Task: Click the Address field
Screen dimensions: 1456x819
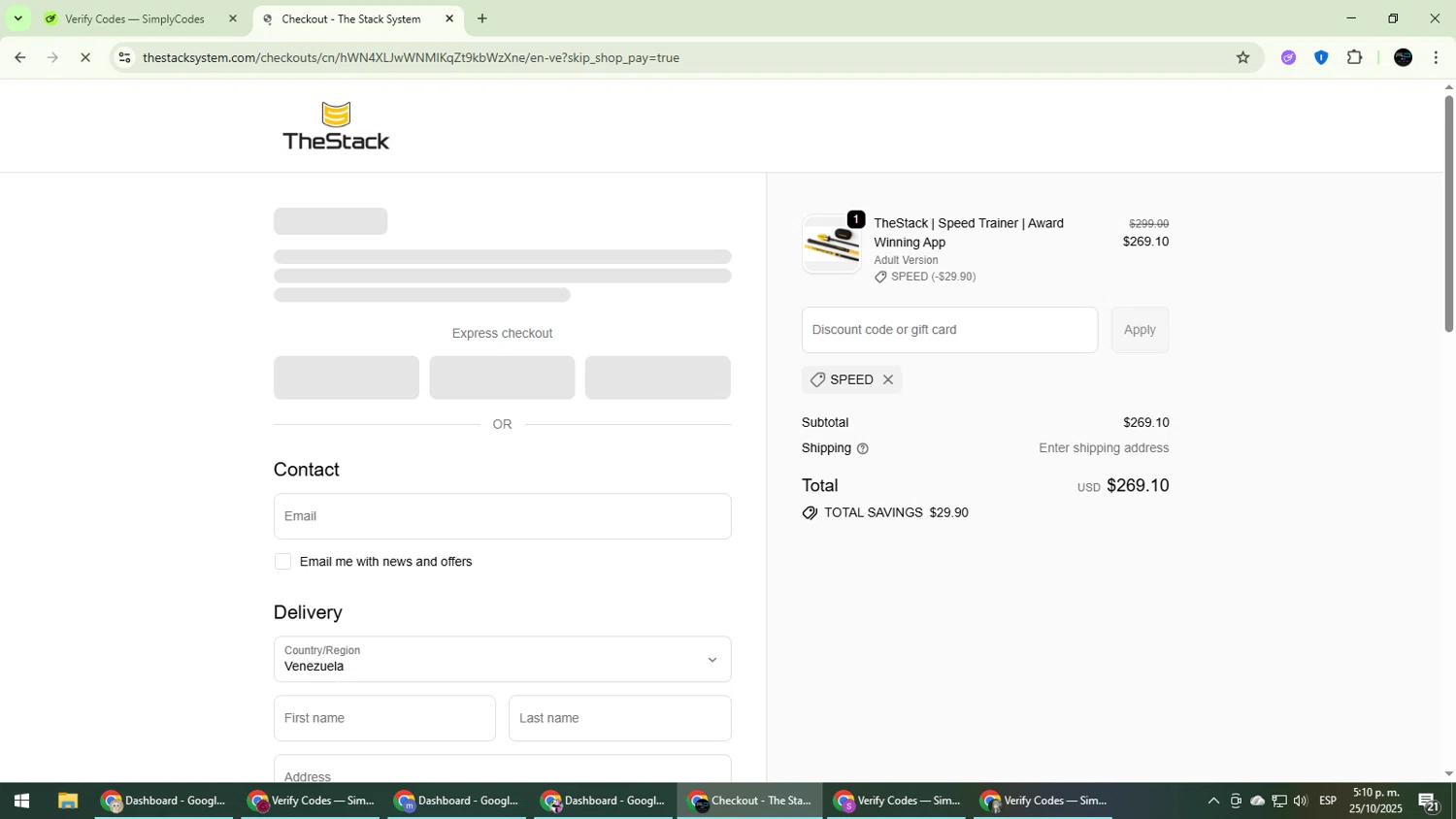Action: pyautogui.click(x=502, y=769)
